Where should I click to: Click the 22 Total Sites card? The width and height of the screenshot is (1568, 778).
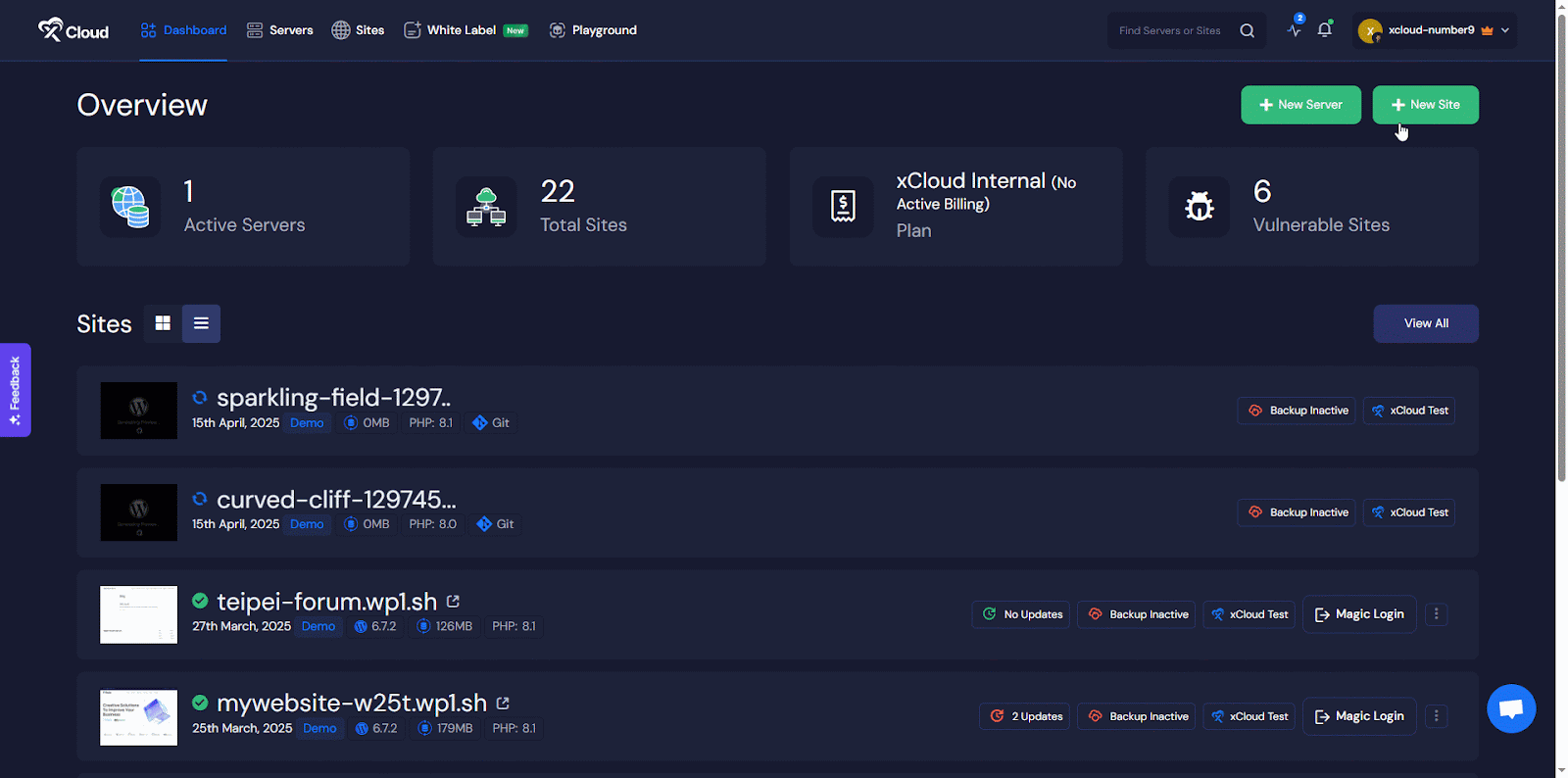click(x=600, y=207)
